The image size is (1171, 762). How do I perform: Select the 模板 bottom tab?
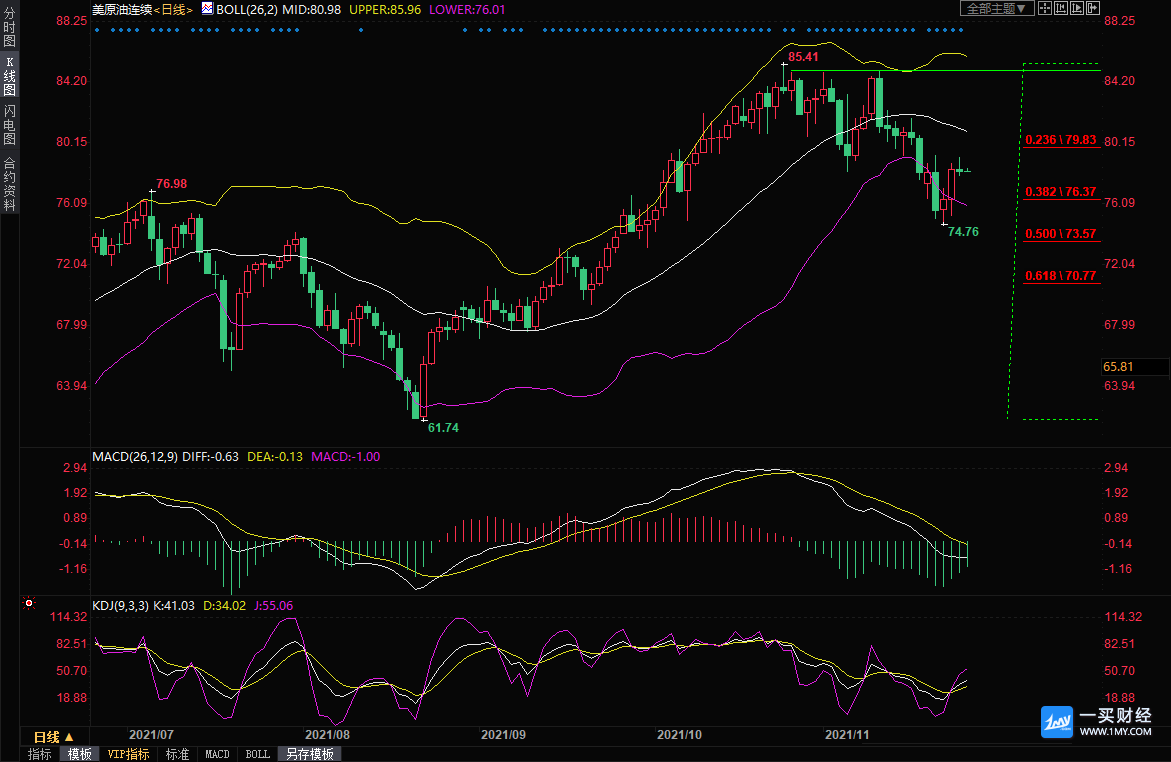click(80, 755)
